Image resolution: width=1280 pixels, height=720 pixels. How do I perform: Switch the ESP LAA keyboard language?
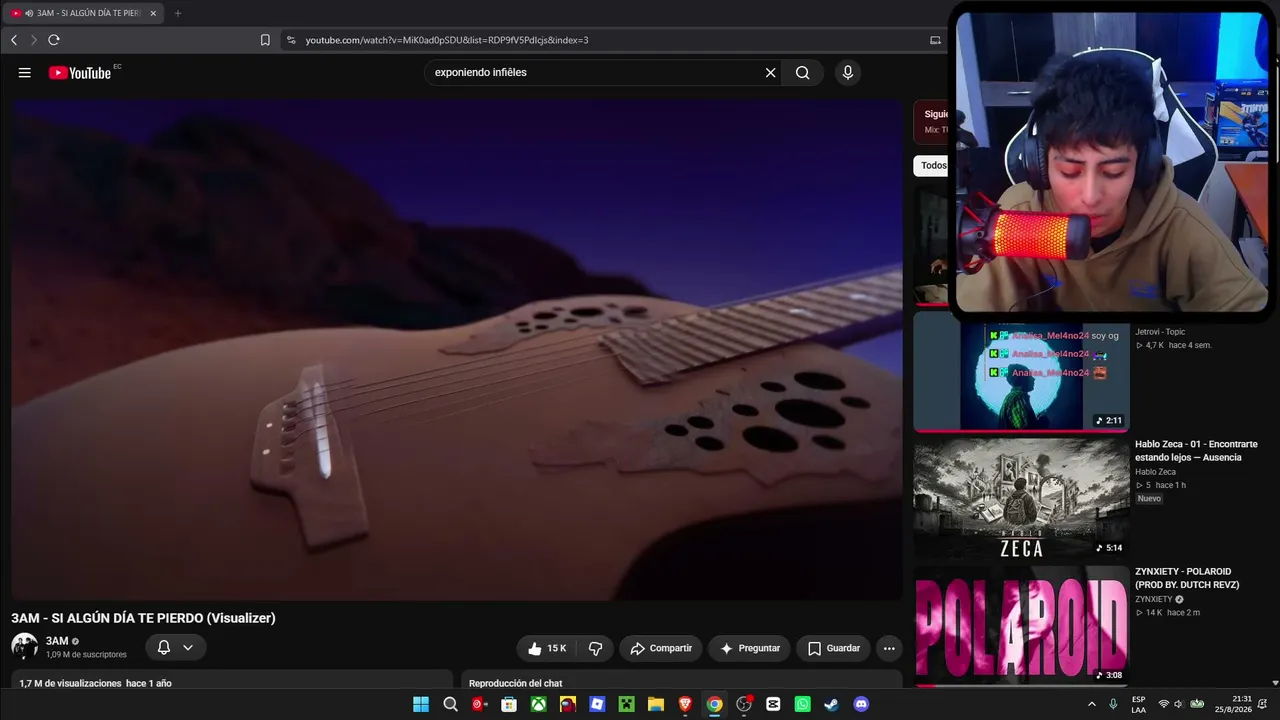click(x=1139, y=704)
